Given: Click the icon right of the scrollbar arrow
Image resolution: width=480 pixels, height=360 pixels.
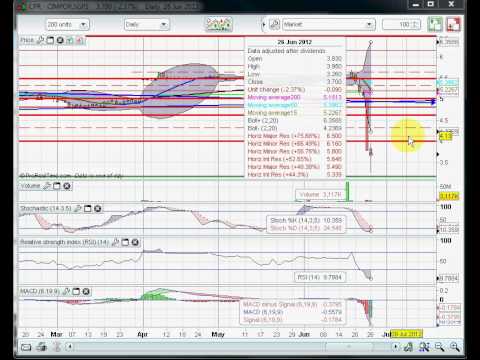Looking at the screenshot, I should [x=408, y=347].
